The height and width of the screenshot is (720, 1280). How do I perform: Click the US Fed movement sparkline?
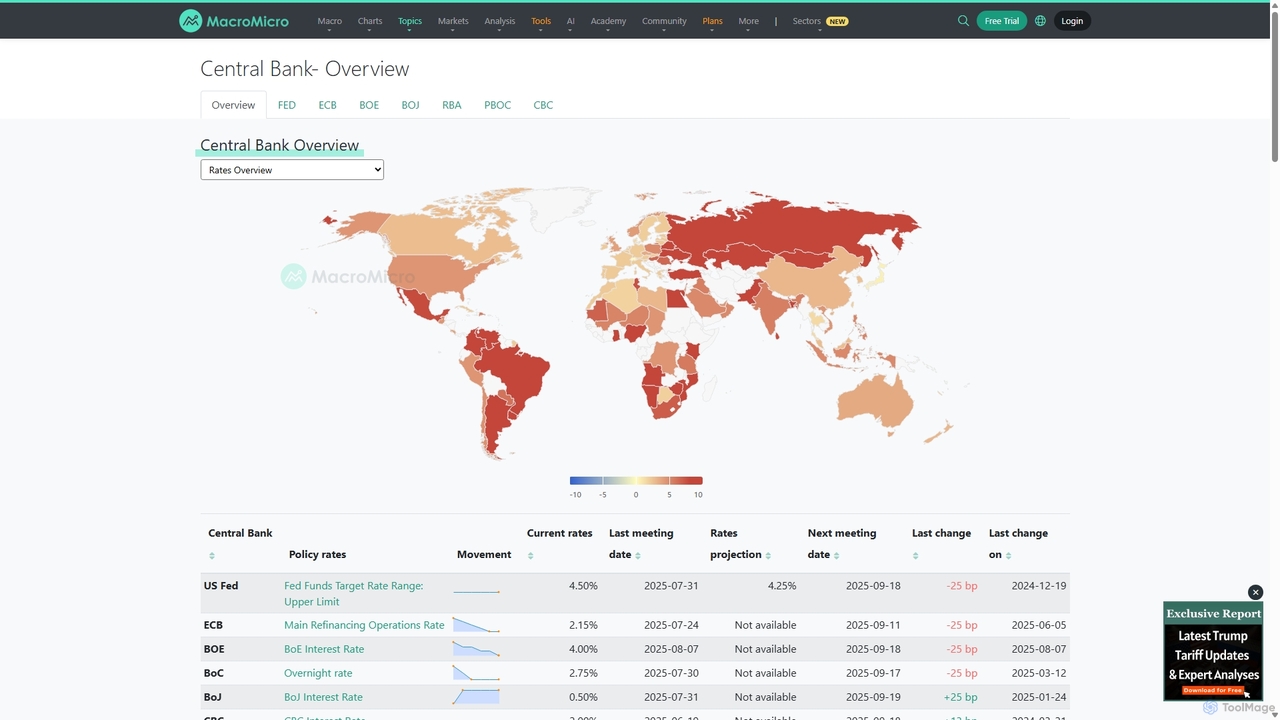coord(476,590)
